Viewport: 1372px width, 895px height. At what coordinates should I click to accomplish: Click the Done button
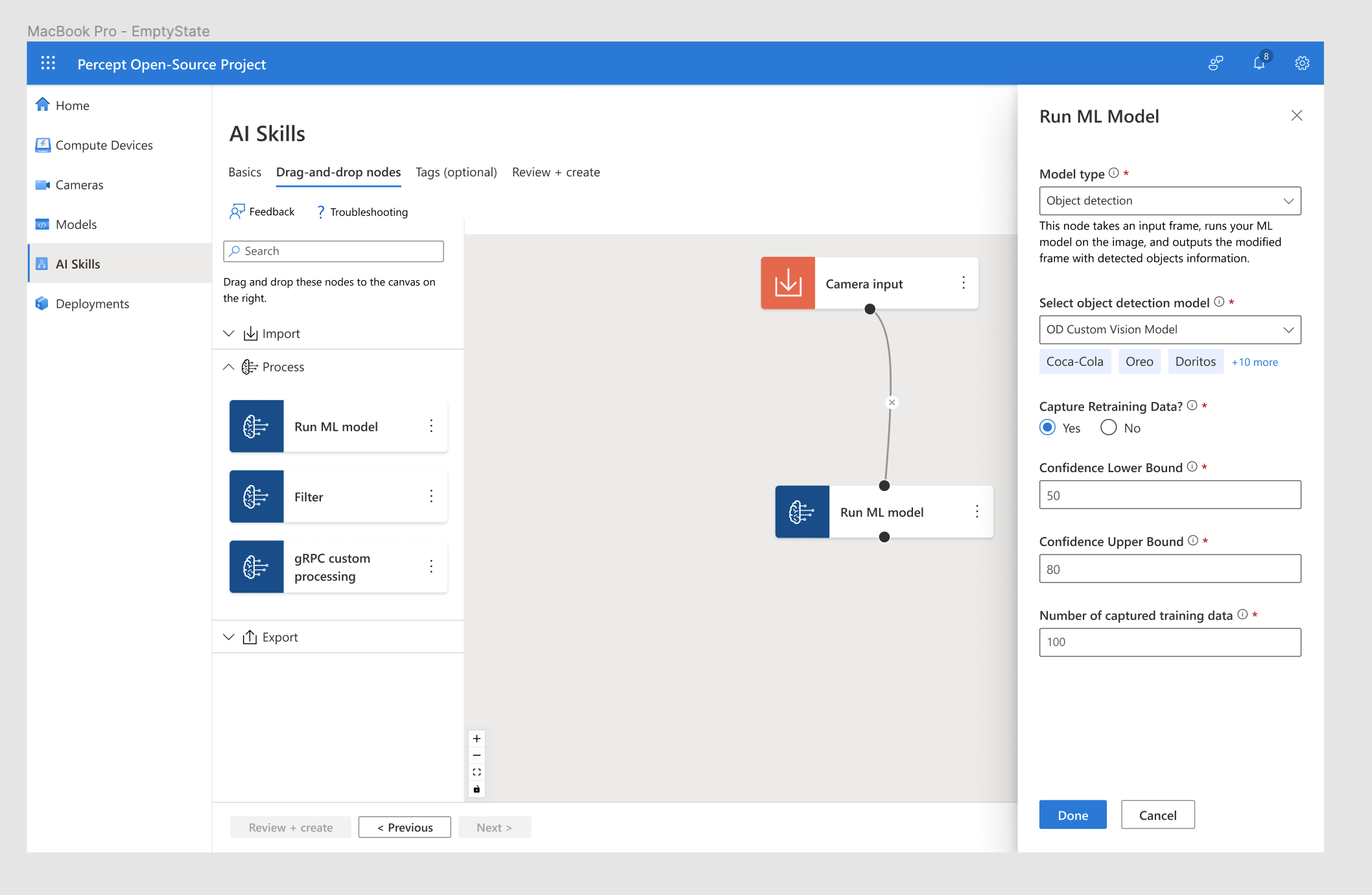(x=1072, y=815)
